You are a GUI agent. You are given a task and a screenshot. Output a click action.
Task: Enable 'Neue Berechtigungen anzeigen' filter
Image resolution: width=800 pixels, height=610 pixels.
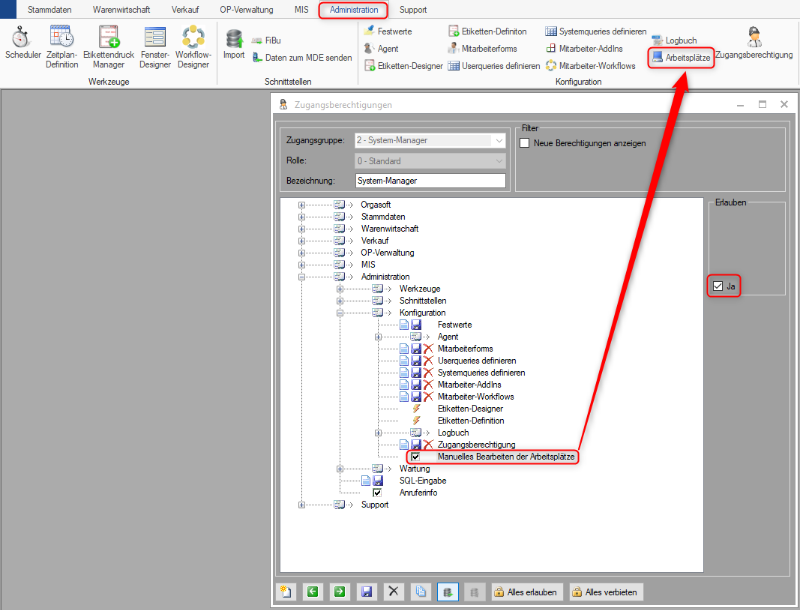click(525, 143)
